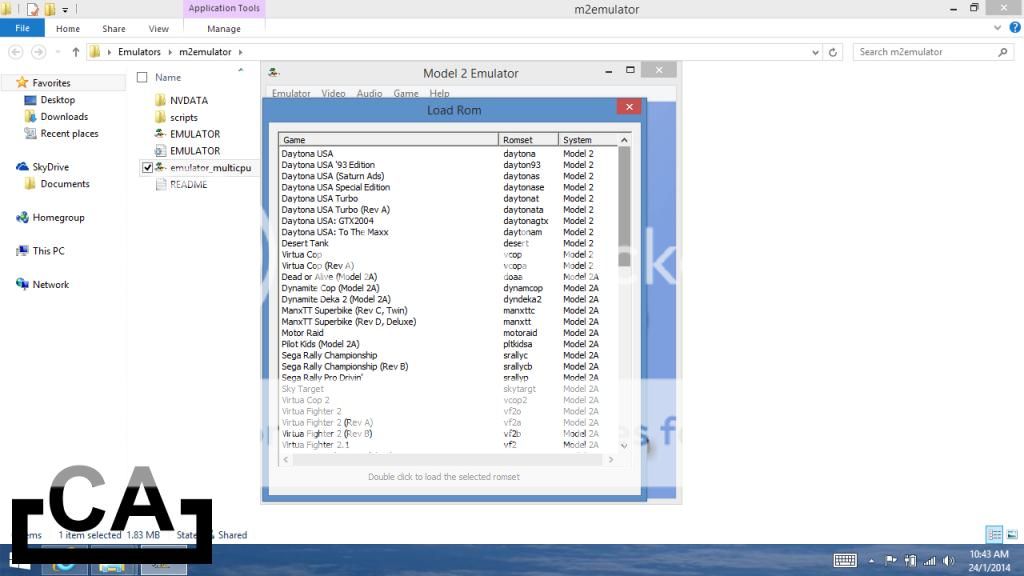Click the volume speaker icon in system tray

click(x=948, y=560)
